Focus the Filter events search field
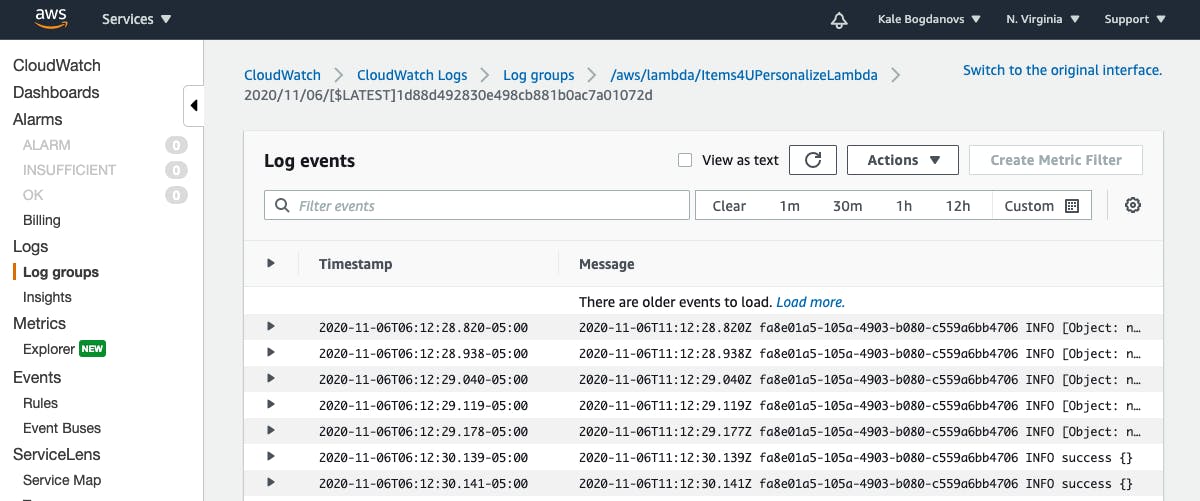Screen dimensions: 1200x501 (477, 205)
